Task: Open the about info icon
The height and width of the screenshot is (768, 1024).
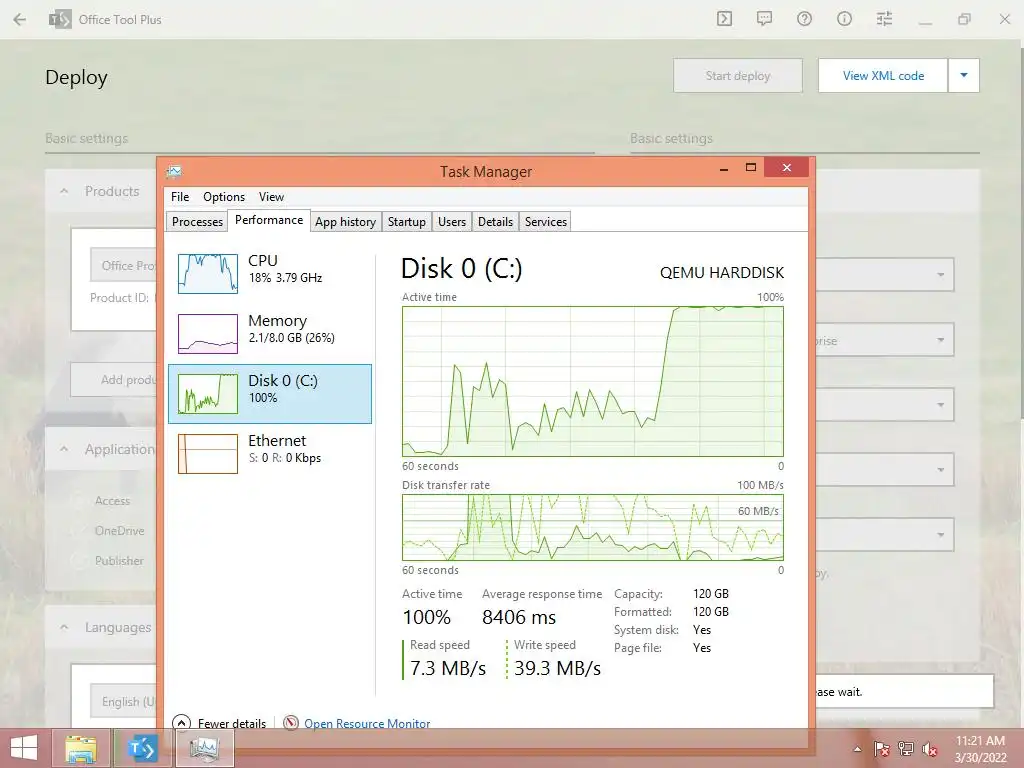Action: click(x=844, y=19)
